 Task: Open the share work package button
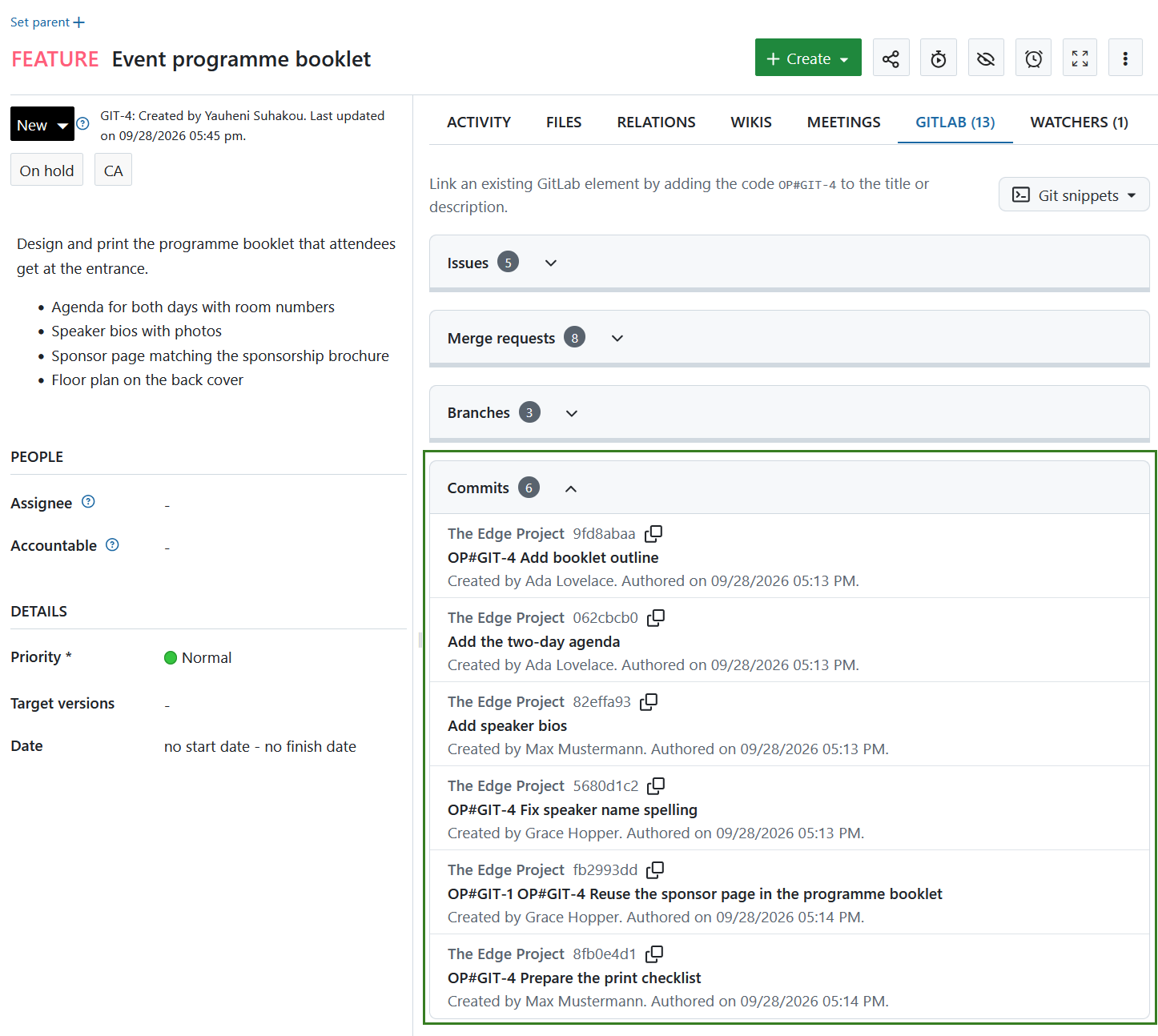click(891, 58)
